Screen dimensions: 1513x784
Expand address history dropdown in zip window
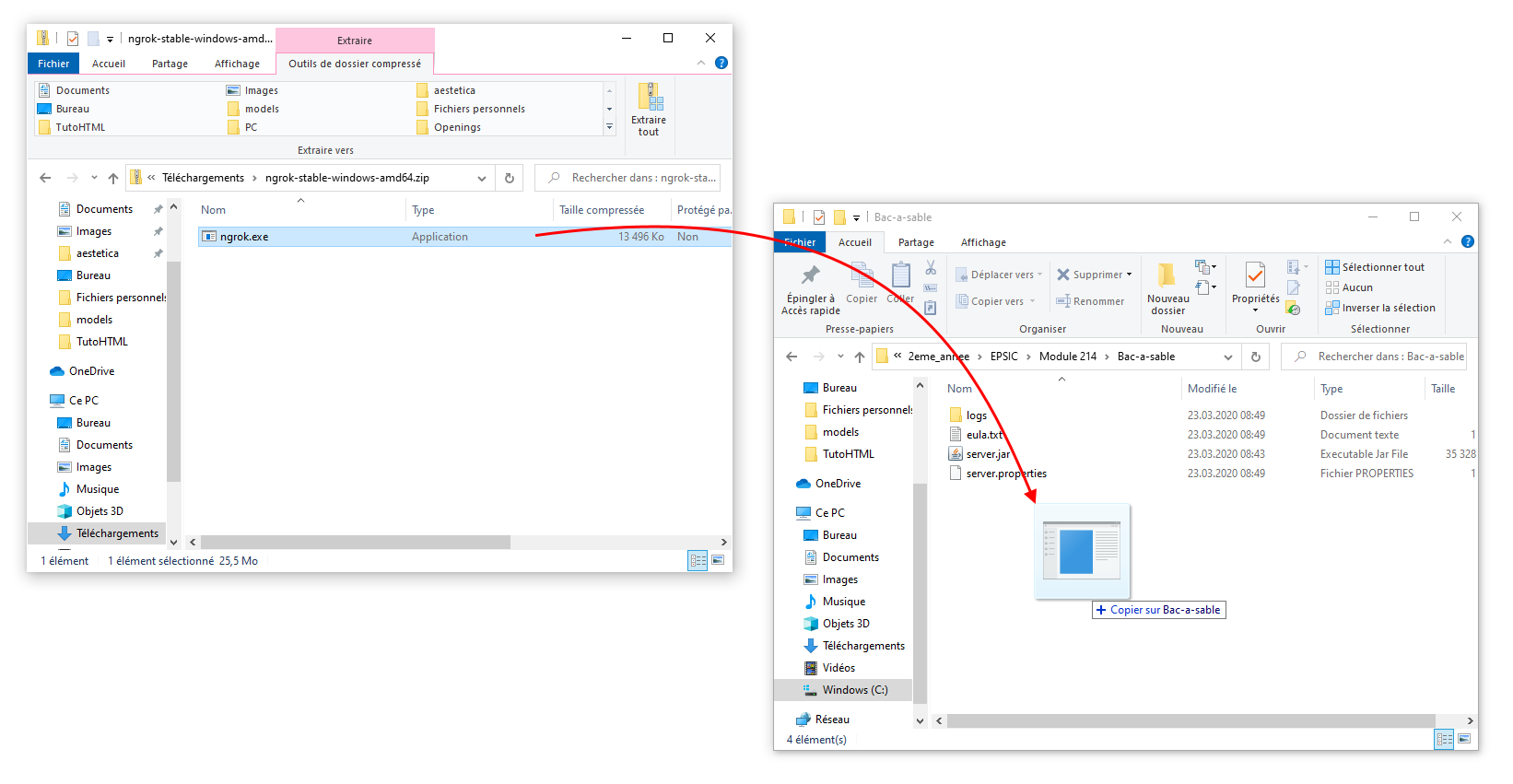click(481, 178)
